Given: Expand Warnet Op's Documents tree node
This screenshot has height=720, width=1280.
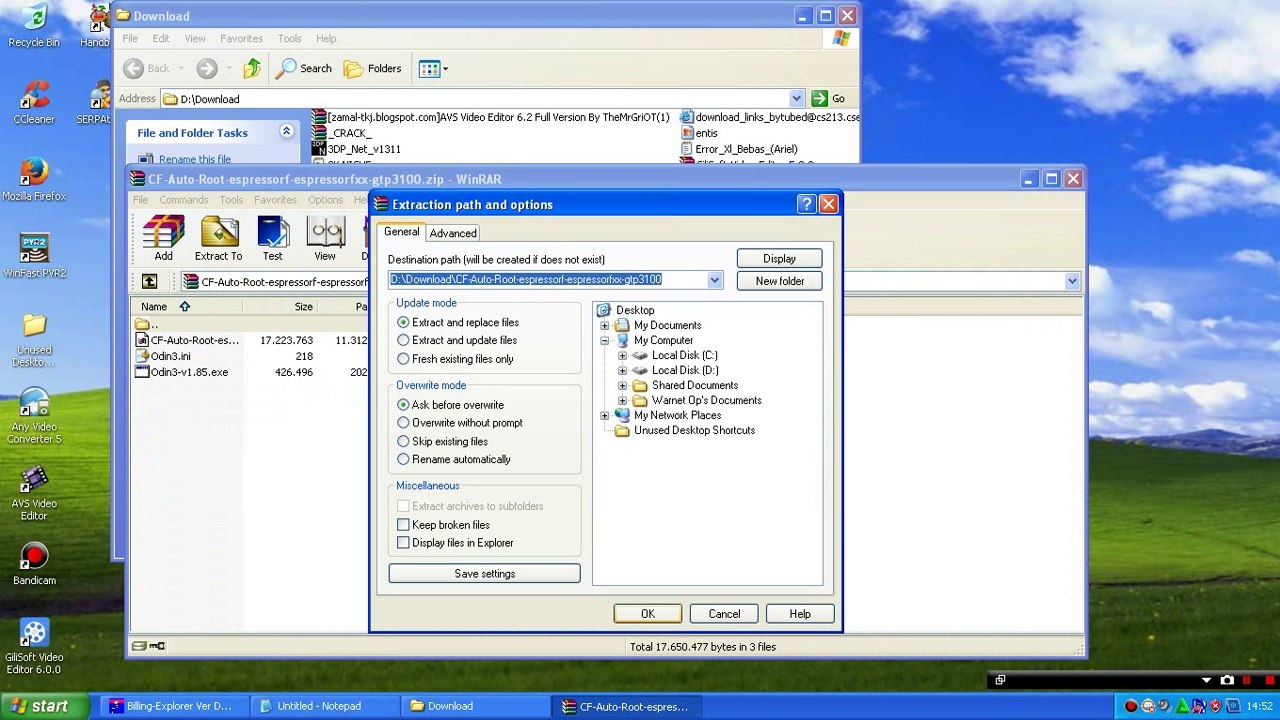Looking at the screenshot, I should 622,400.
